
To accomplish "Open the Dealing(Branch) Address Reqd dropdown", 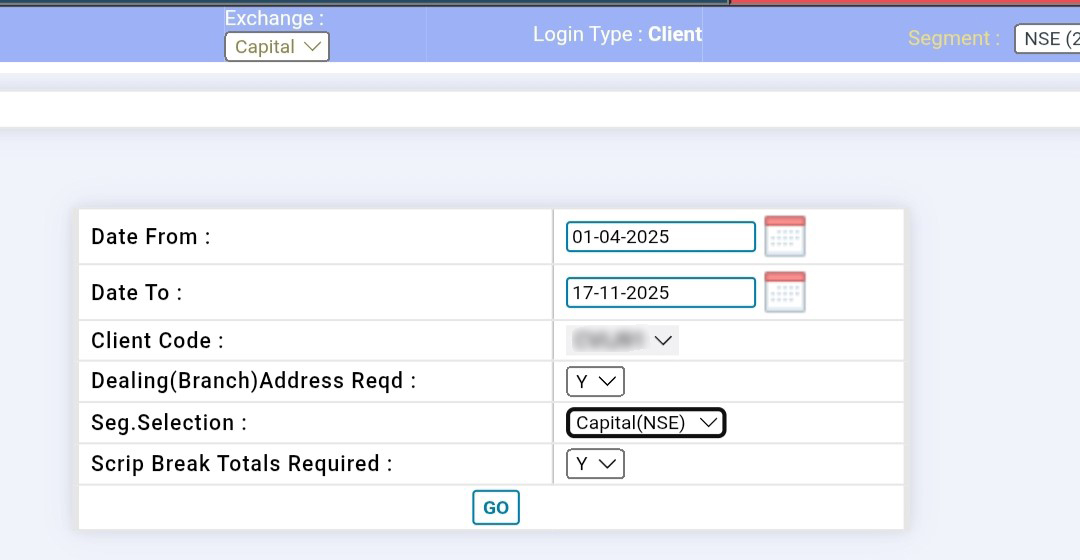I will coord(595,382).
